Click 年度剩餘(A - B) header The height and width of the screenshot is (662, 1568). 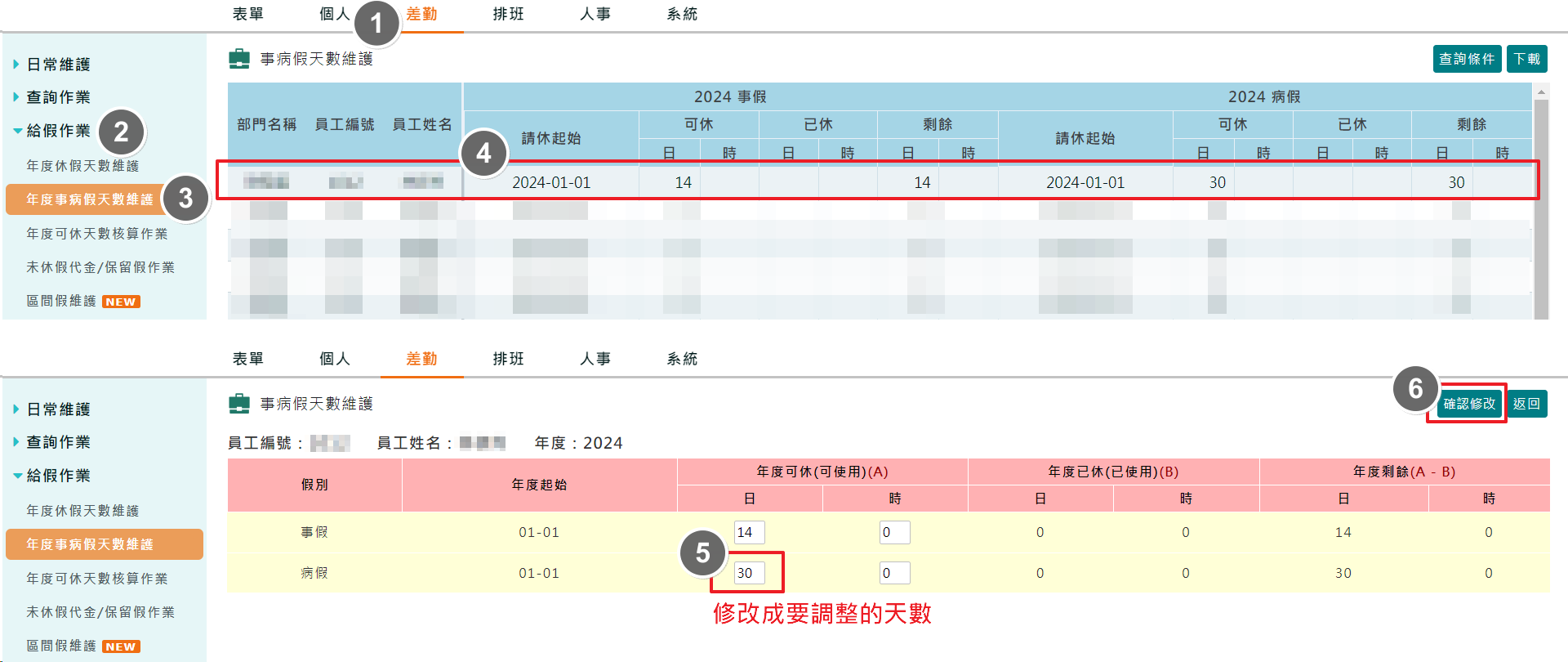tap(1405, 472)
